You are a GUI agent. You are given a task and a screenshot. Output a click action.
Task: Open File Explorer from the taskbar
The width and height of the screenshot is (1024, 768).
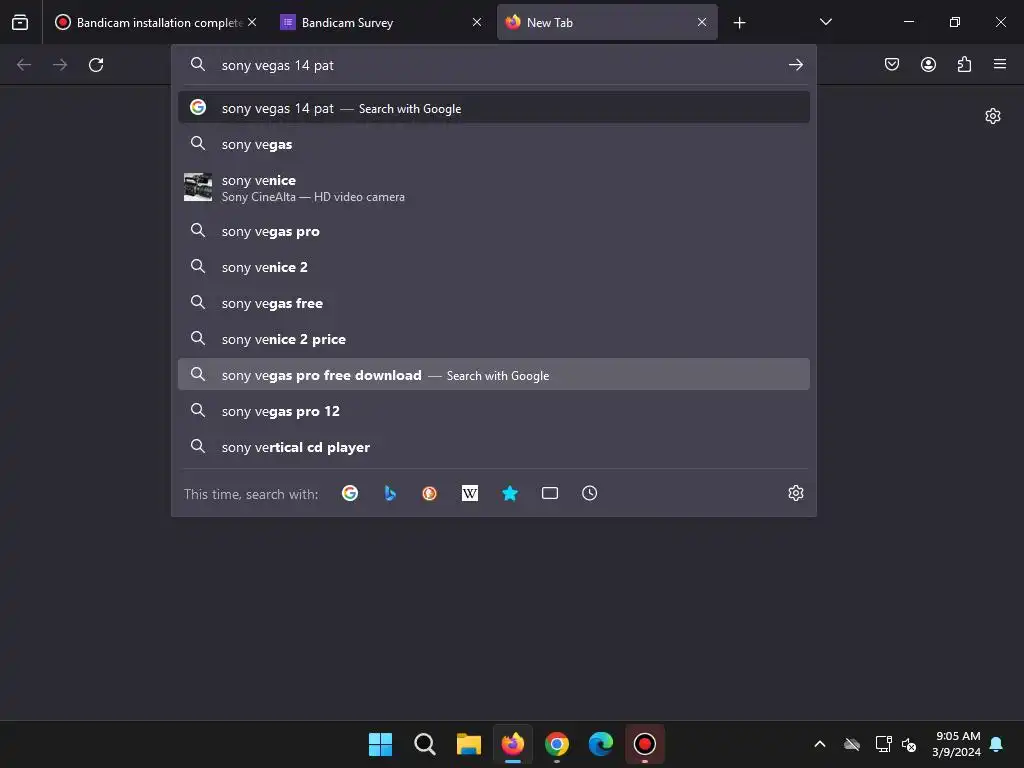pyautogui.click(x=469, y=744)
